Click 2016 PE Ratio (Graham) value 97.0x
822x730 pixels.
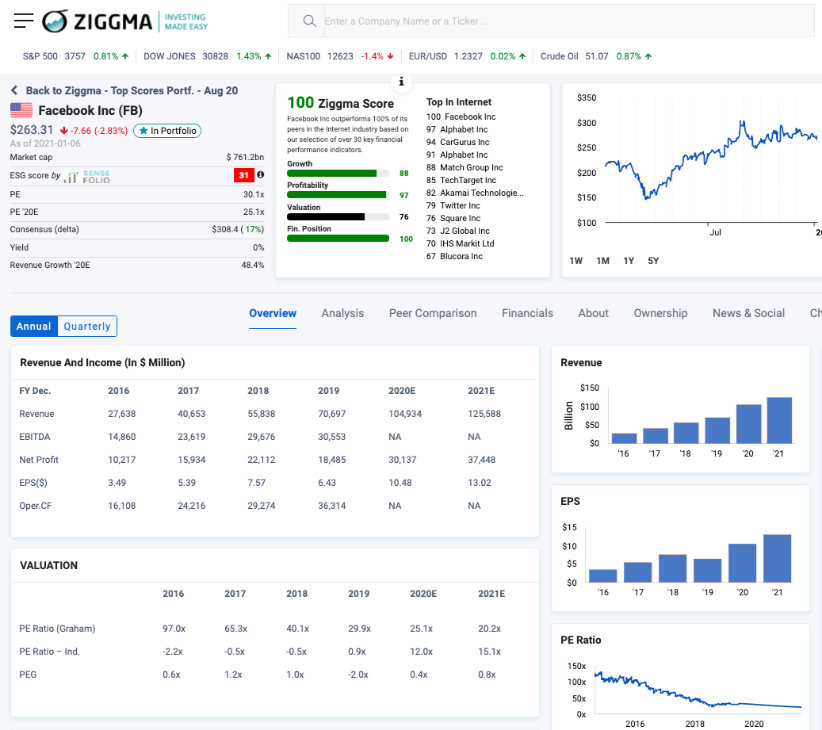tap(174, 628)
